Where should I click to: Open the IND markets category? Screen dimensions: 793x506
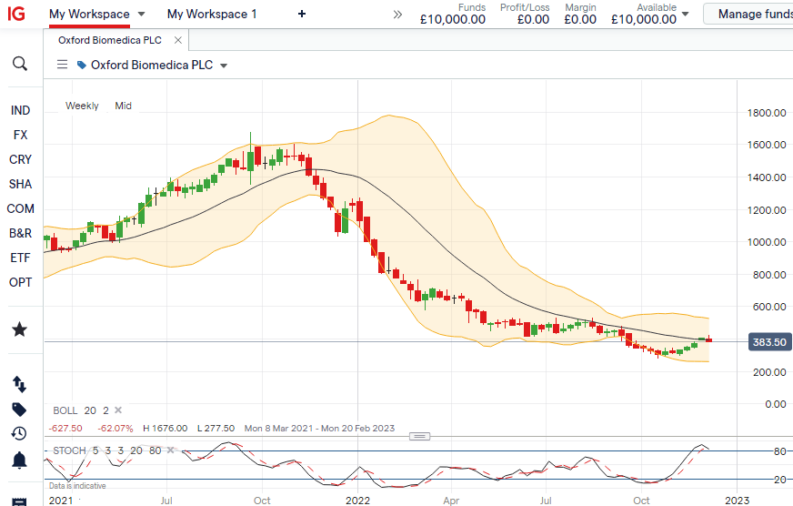coord(20,111)
